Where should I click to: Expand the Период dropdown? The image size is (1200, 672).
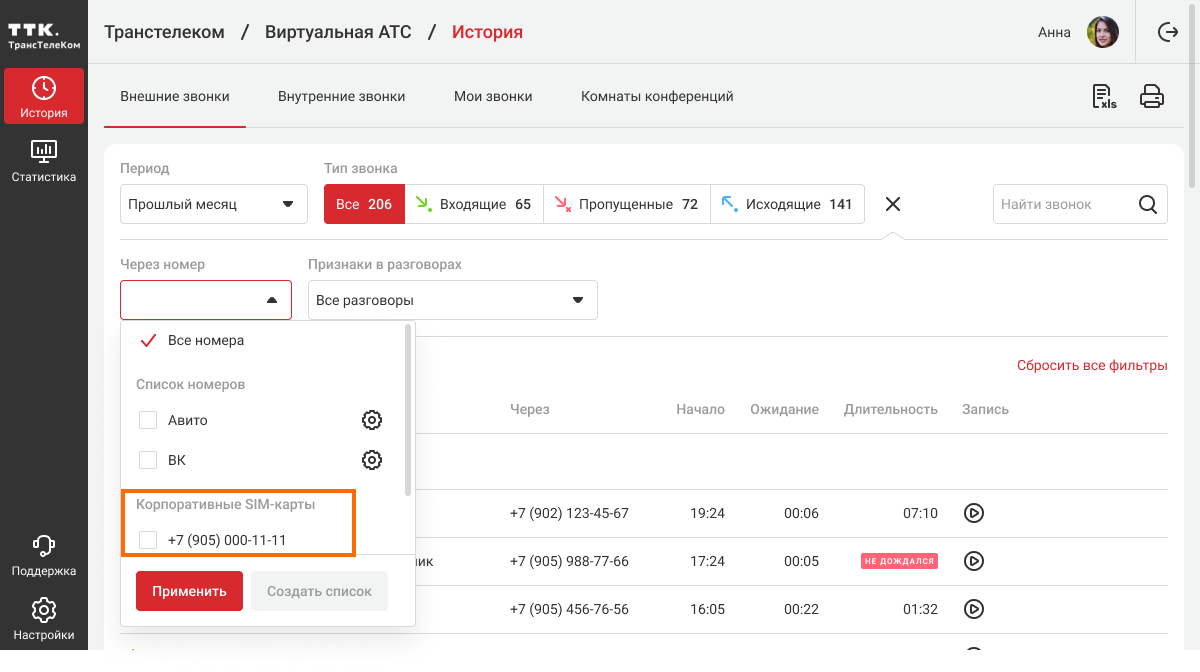pos(207,204)
